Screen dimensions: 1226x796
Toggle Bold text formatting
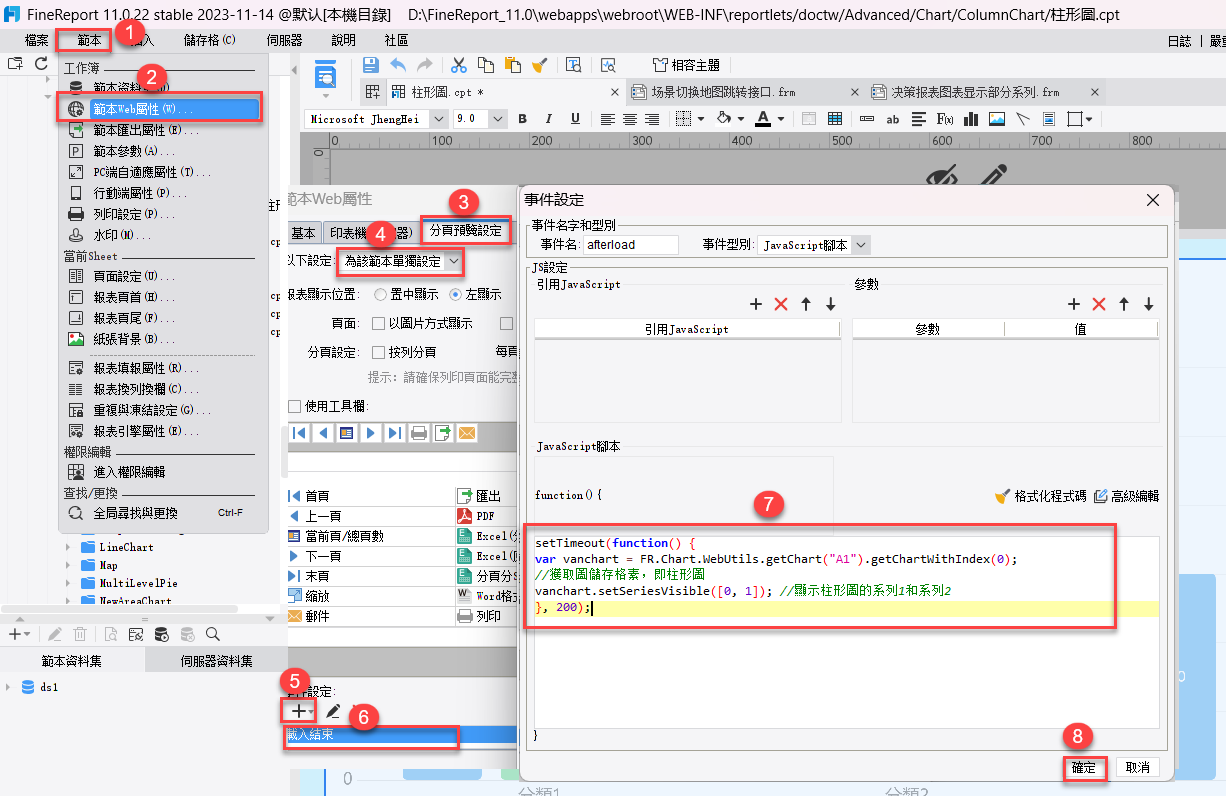pos(522,118)
